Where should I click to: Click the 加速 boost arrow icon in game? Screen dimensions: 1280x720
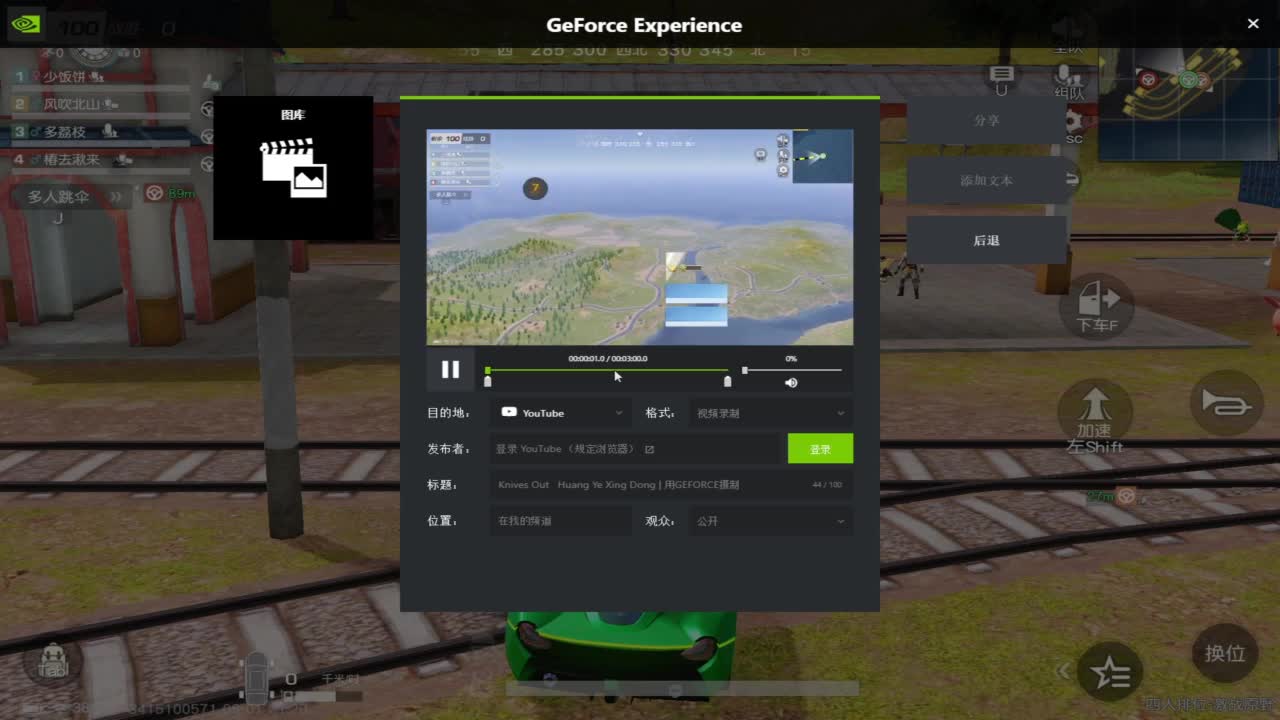(x=1096, y=413)
